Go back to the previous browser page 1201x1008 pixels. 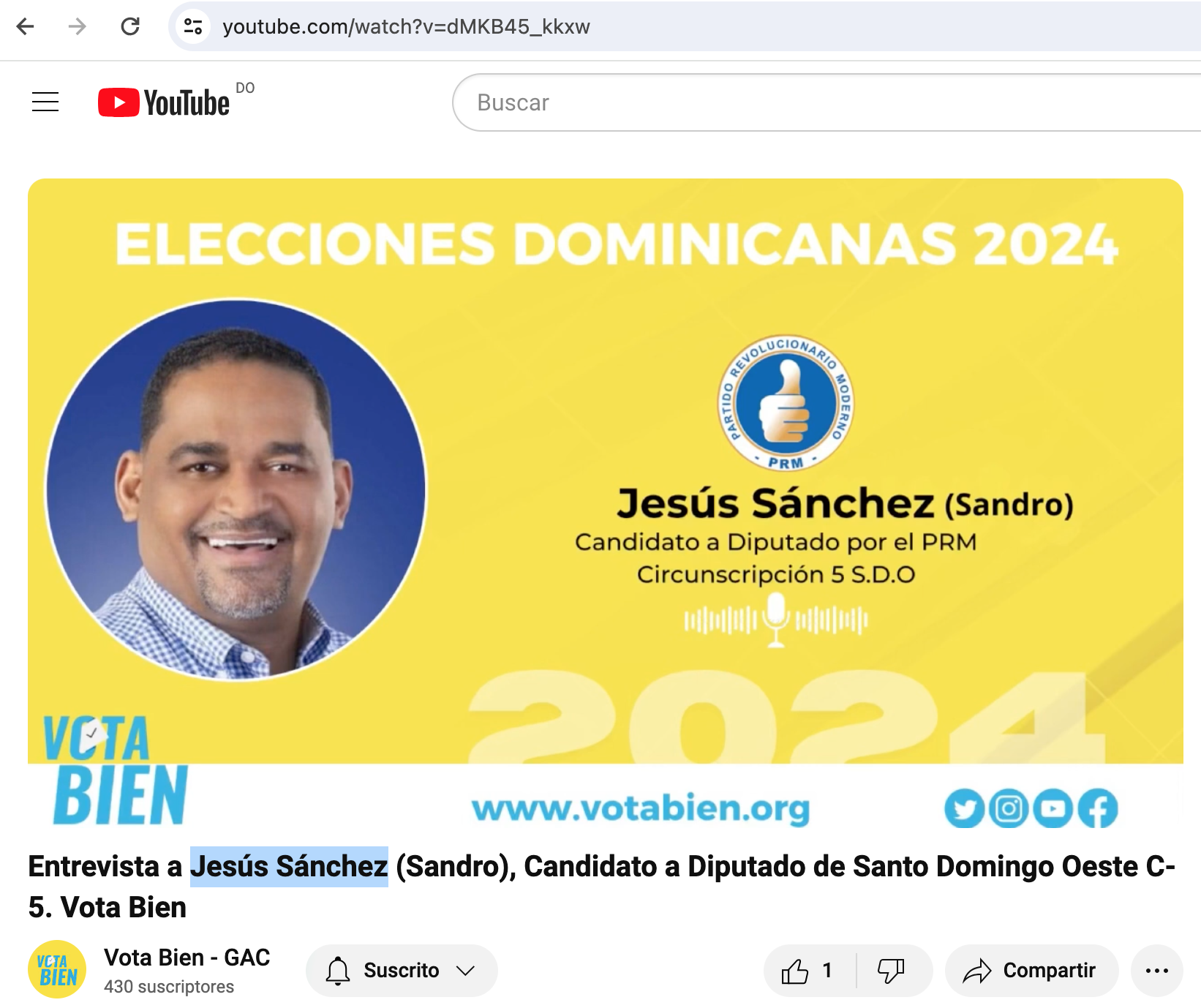[26, 27]
